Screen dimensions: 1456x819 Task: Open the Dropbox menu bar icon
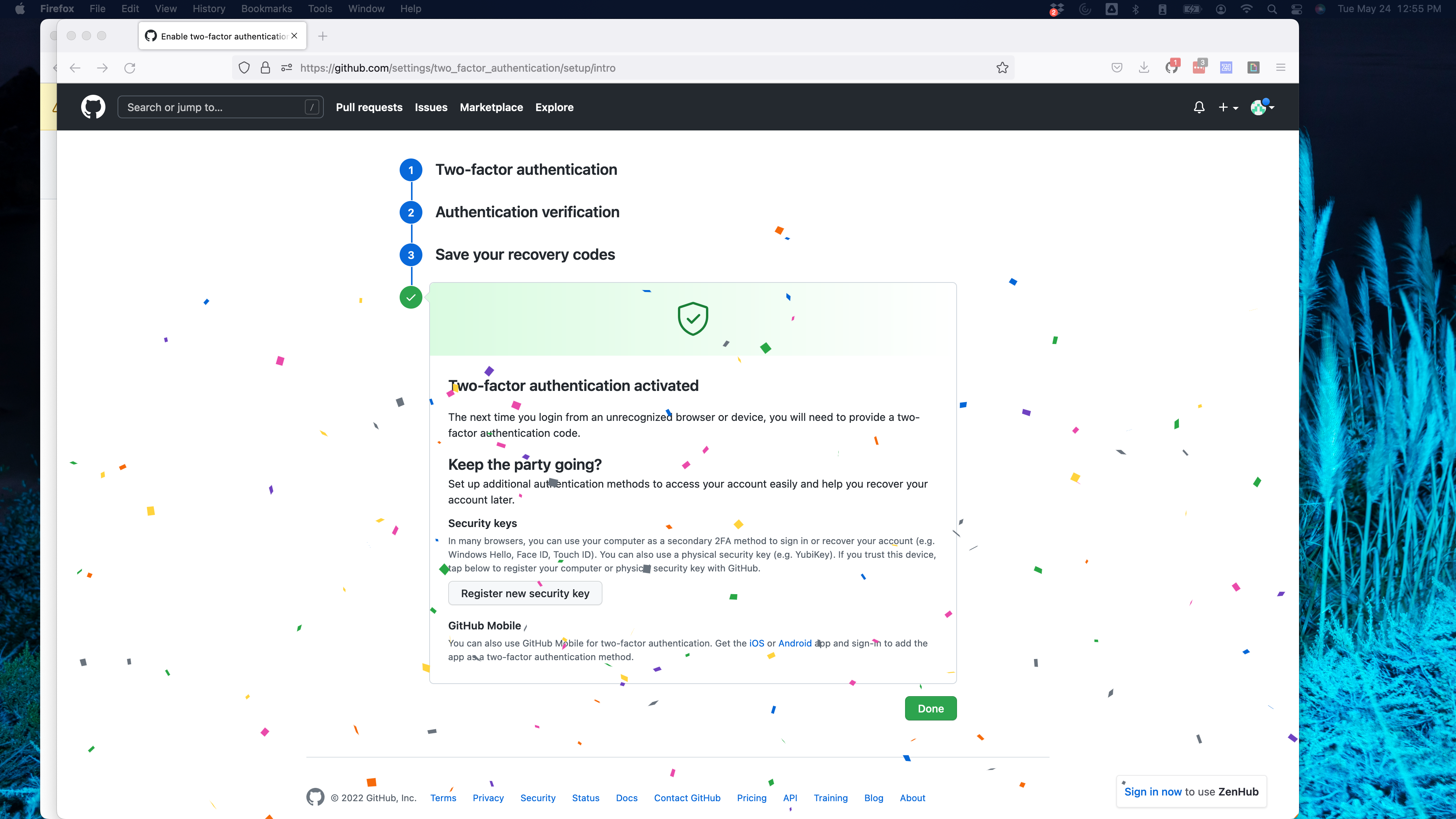coord(1056,9)
